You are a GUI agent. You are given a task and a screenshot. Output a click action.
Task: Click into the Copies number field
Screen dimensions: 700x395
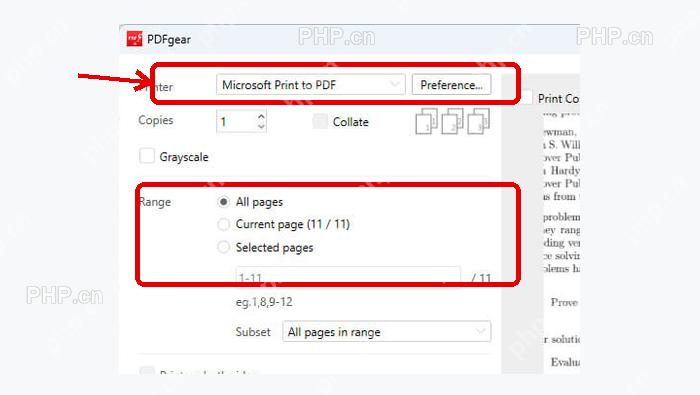coord(236,121)
